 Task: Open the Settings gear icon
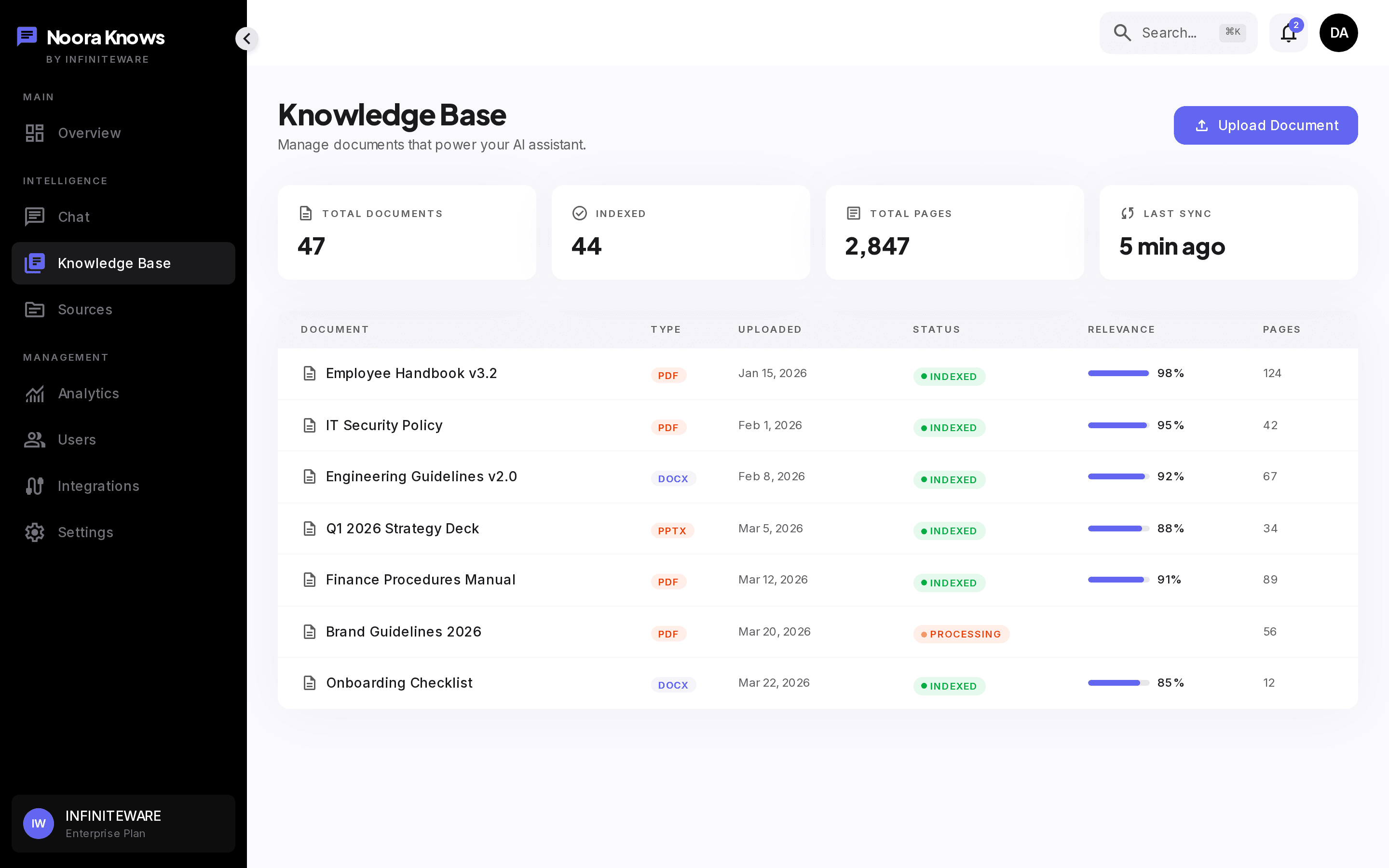pyautogui.click(x=34, y=532)
